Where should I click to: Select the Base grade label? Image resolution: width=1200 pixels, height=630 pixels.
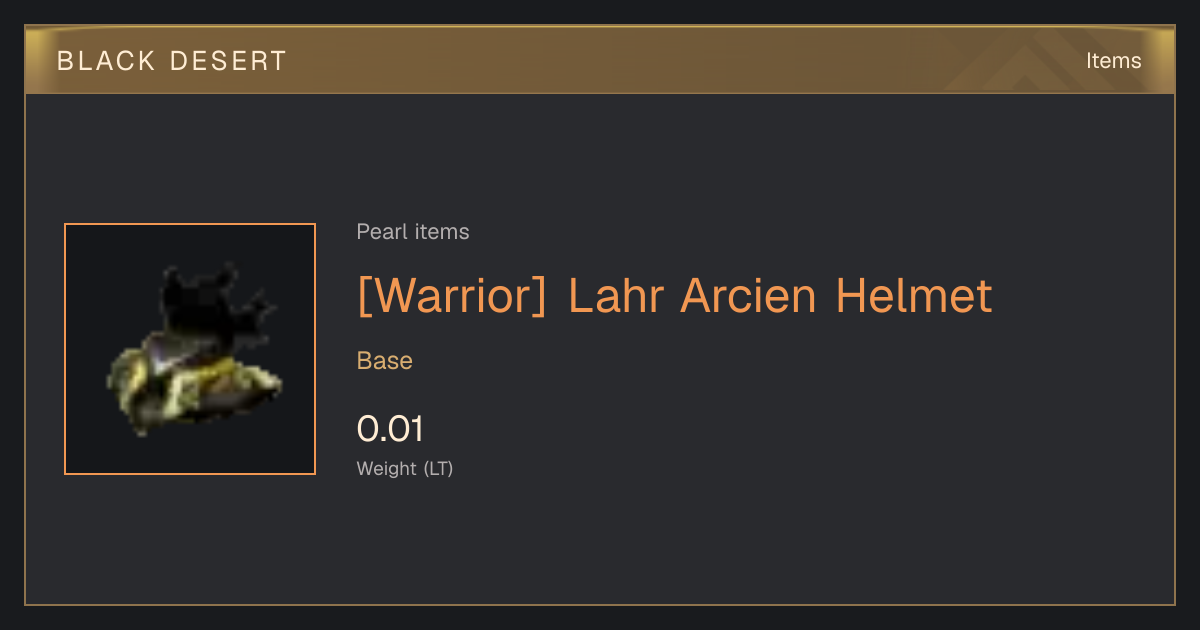click(385, 361)
